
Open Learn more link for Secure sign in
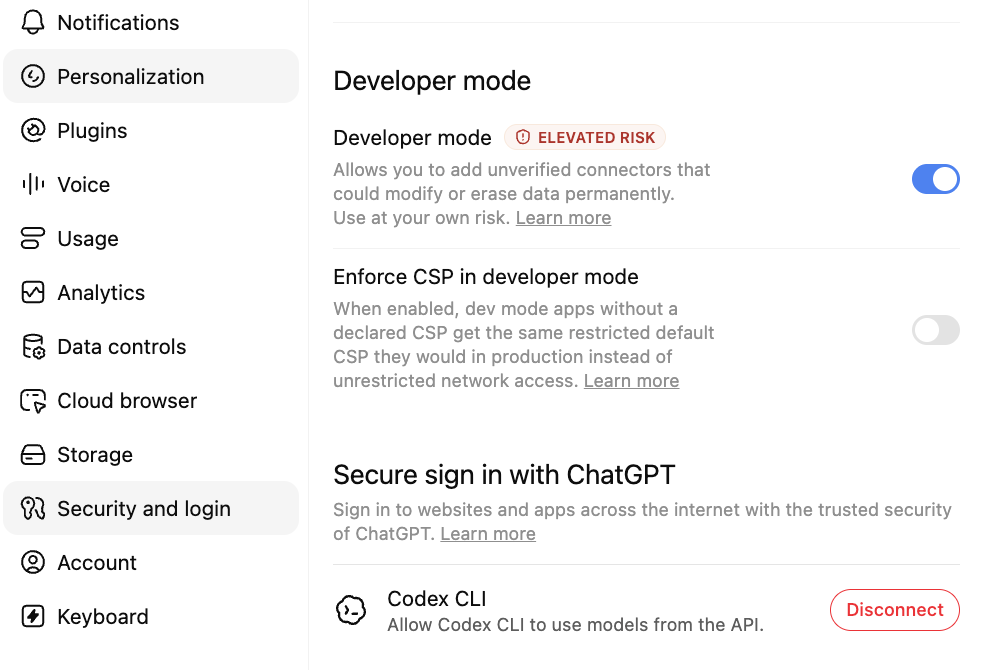click(488, 533)
